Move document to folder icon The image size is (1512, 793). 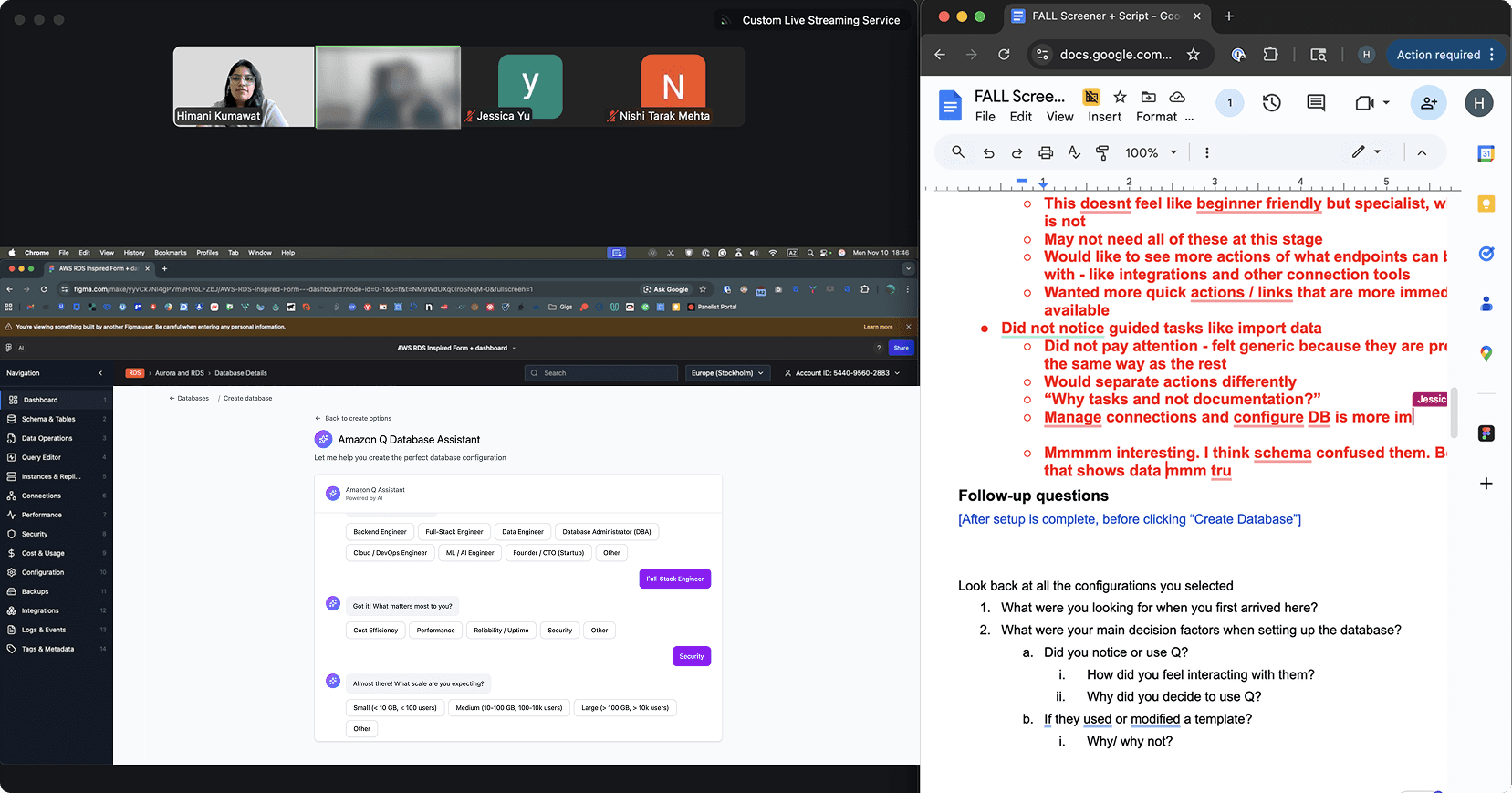[1149, 97]
